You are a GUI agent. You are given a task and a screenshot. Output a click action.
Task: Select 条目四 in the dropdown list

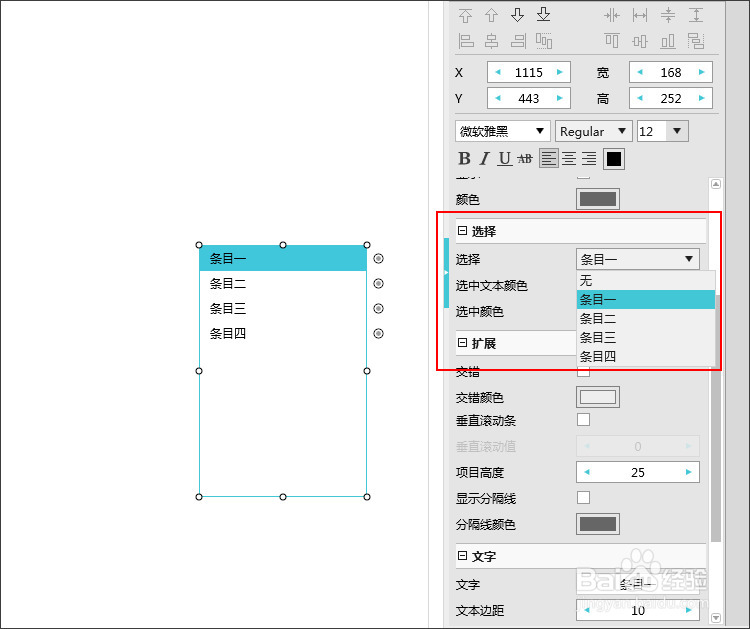(645, 356)
